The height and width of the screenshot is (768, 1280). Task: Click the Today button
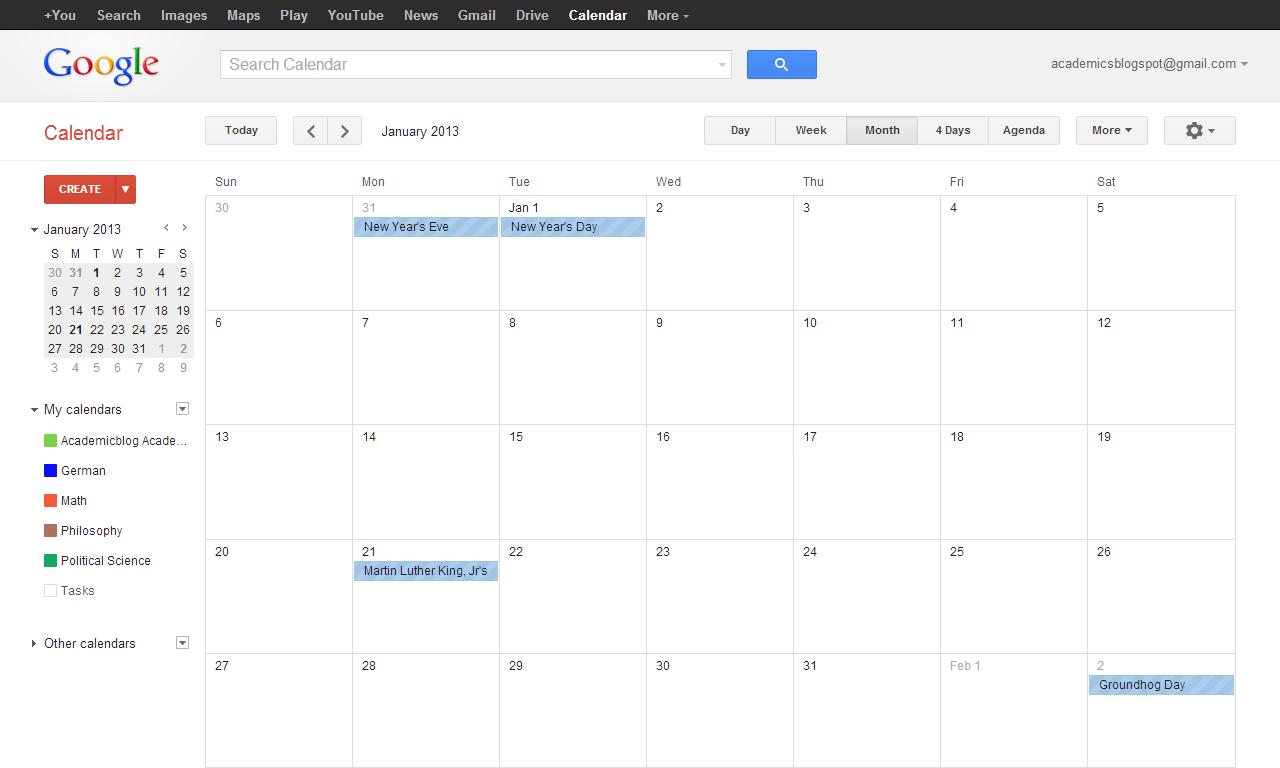pos(241,130)
